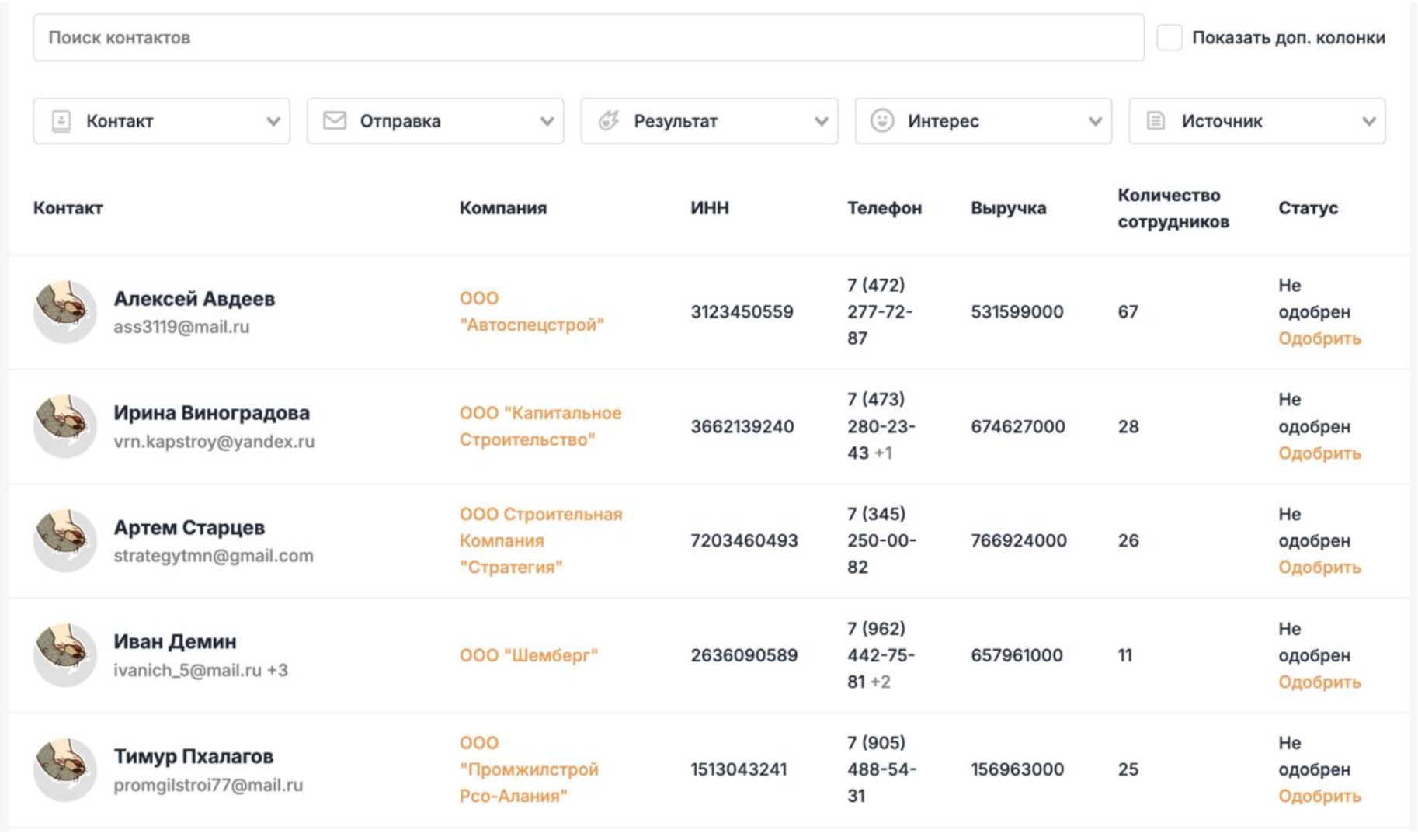Click the contact card icon in Контакт filter
This screenshot has height=840, width=1418.
61,121
